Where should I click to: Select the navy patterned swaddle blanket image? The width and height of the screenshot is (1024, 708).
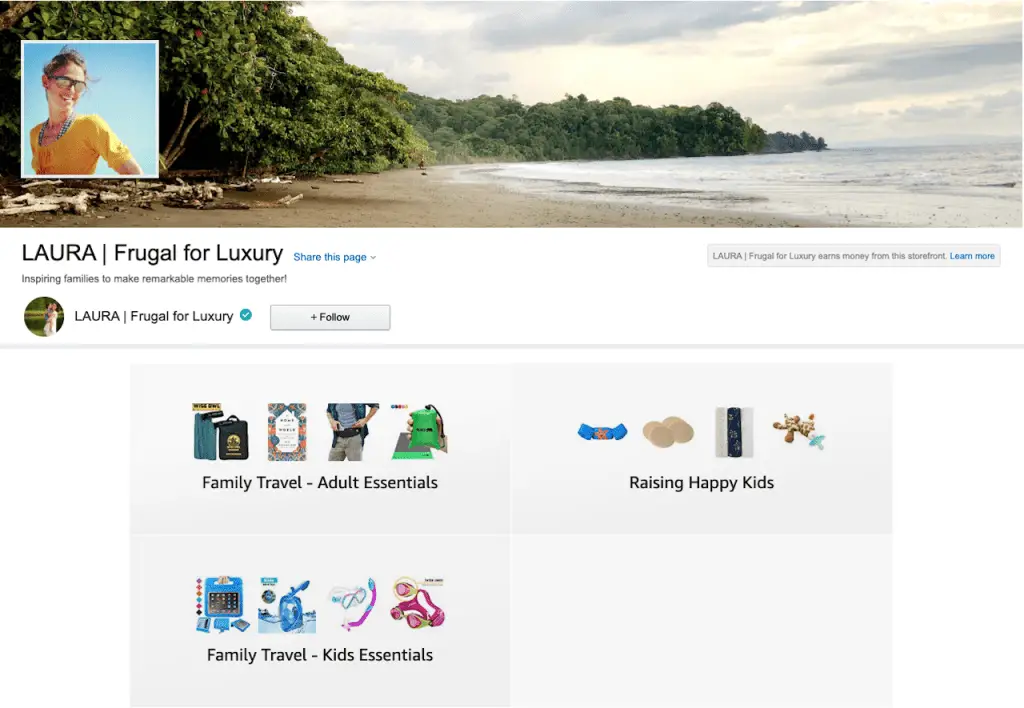(x=734, y=432)
